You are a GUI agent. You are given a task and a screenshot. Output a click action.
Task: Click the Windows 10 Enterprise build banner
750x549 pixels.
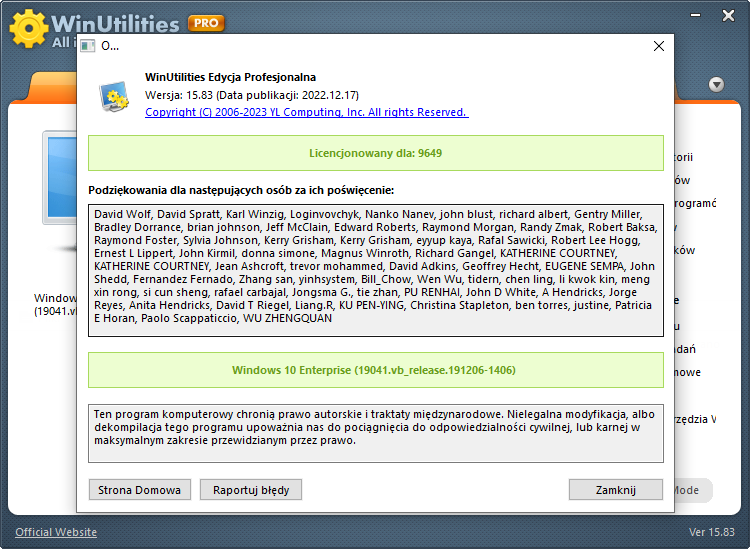tap(375, 370)
